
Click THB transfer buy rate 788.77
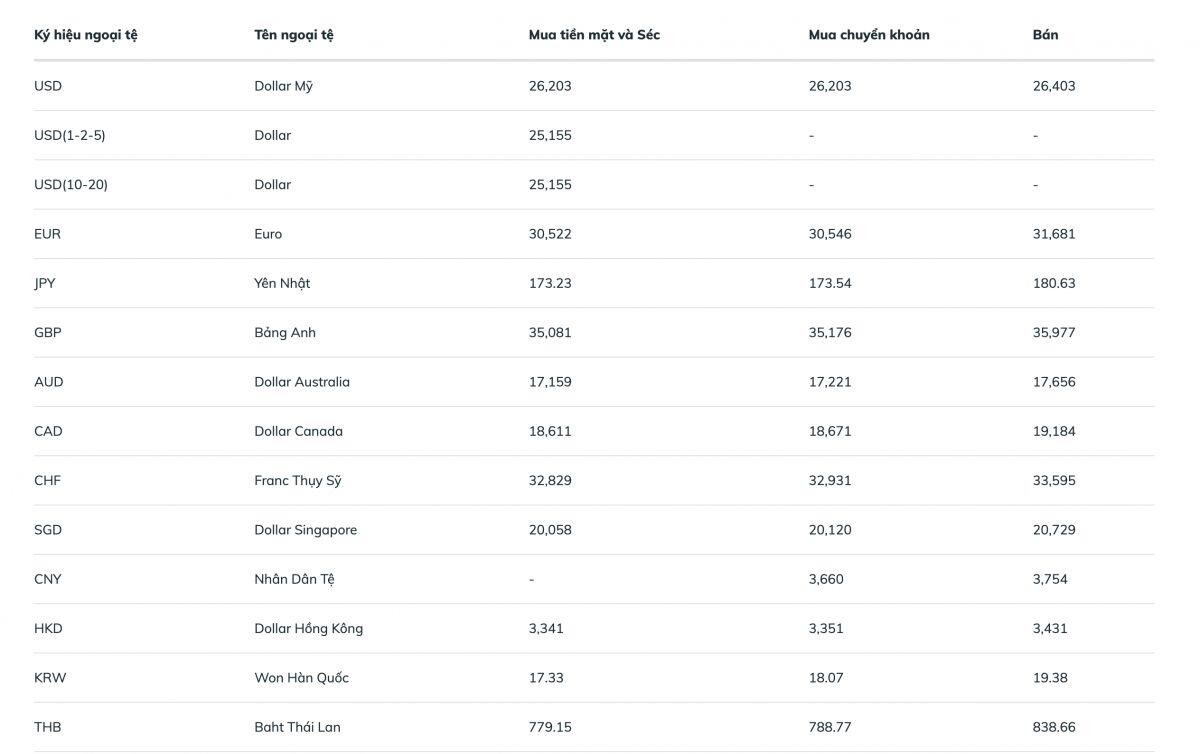click(830, 727)
